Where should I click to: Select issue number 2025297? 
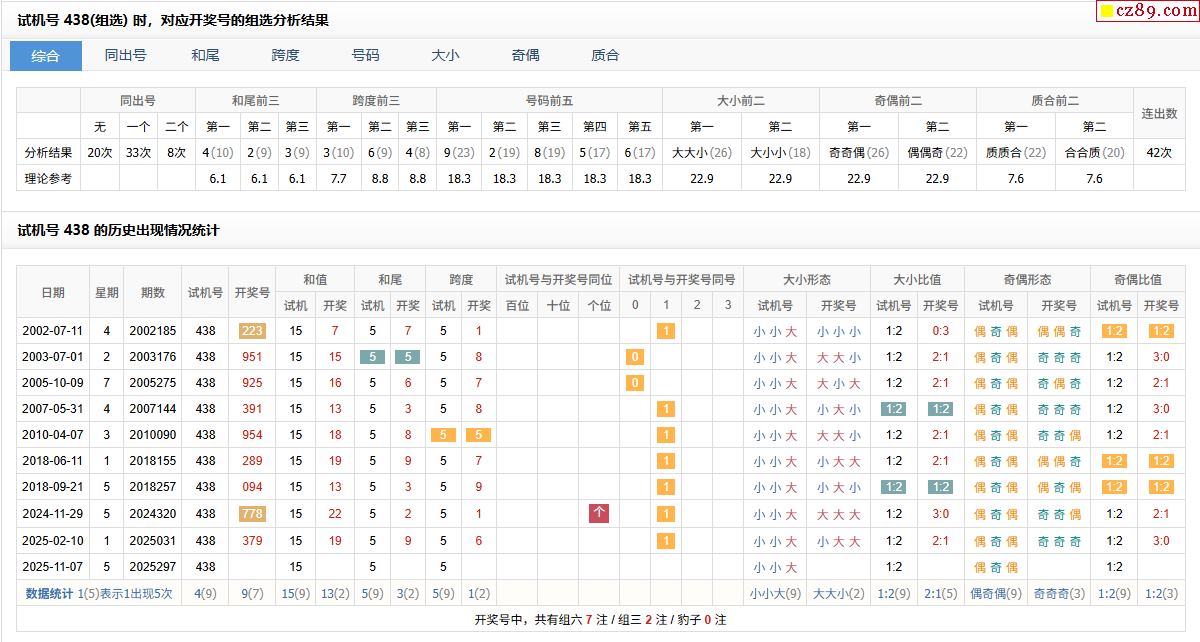(153, 567)
